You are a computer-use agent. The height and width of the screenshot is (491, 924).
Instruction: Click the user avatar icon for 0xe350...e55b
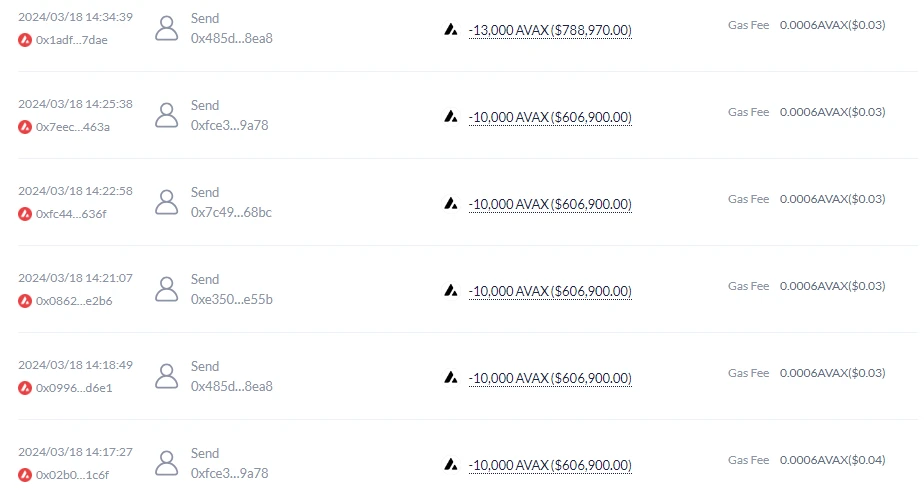(x=167, y=289)
